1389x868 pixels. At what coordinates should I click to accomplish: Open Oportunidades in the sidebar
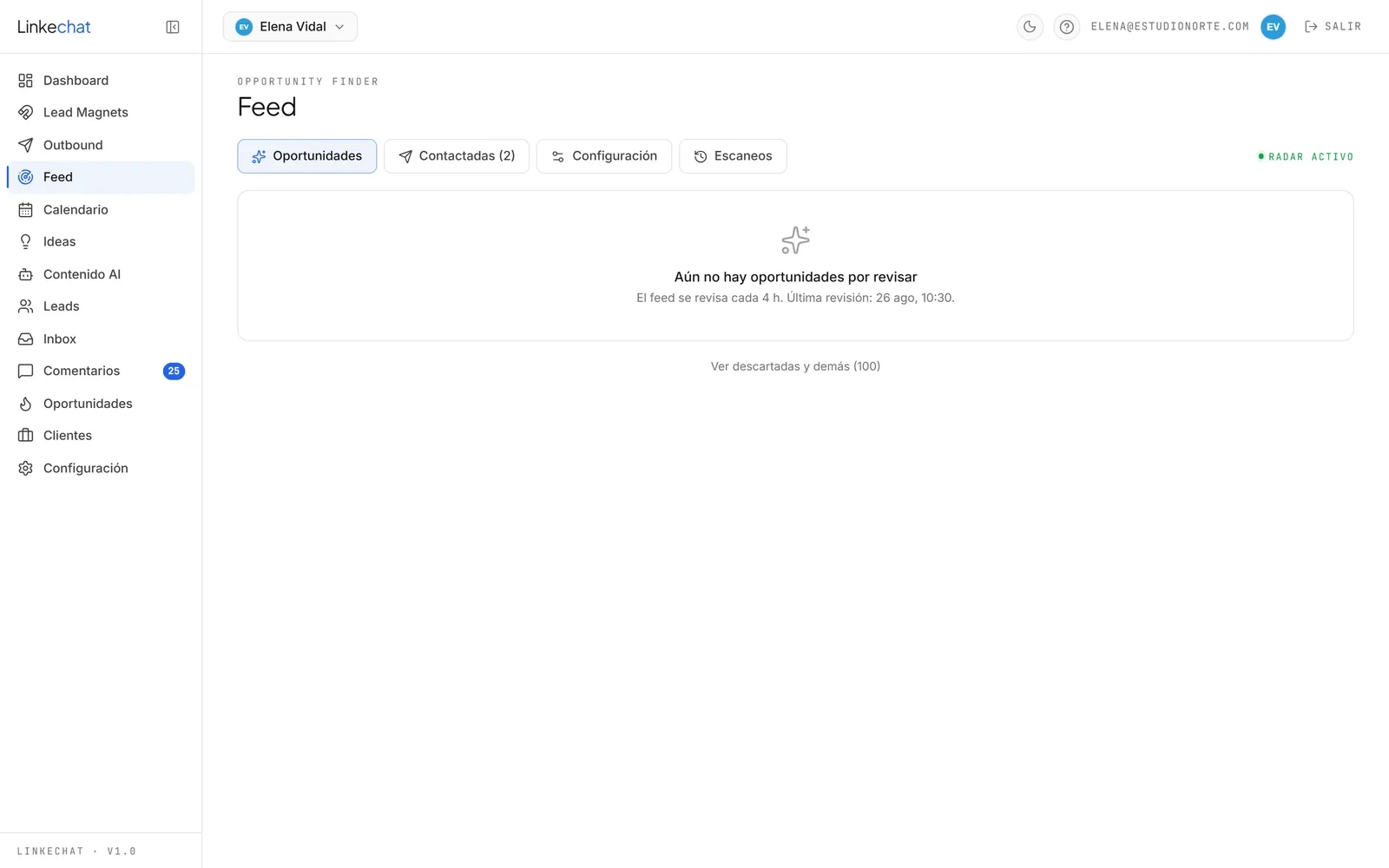point(101,404)
